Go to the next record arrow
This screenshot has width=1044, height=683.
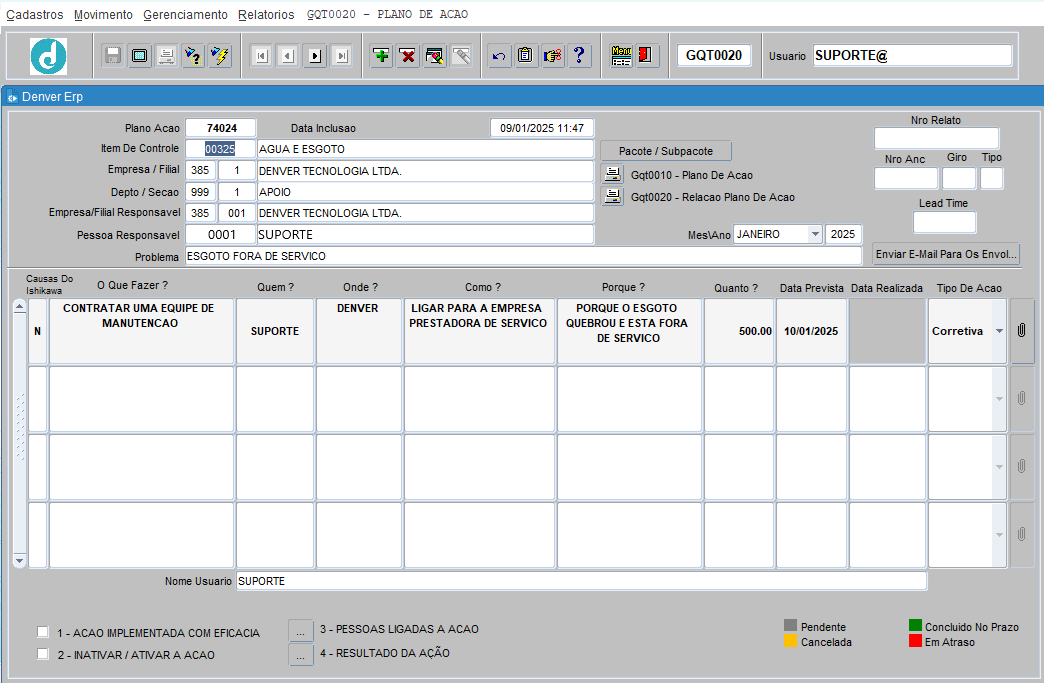[x=315, y=56]
